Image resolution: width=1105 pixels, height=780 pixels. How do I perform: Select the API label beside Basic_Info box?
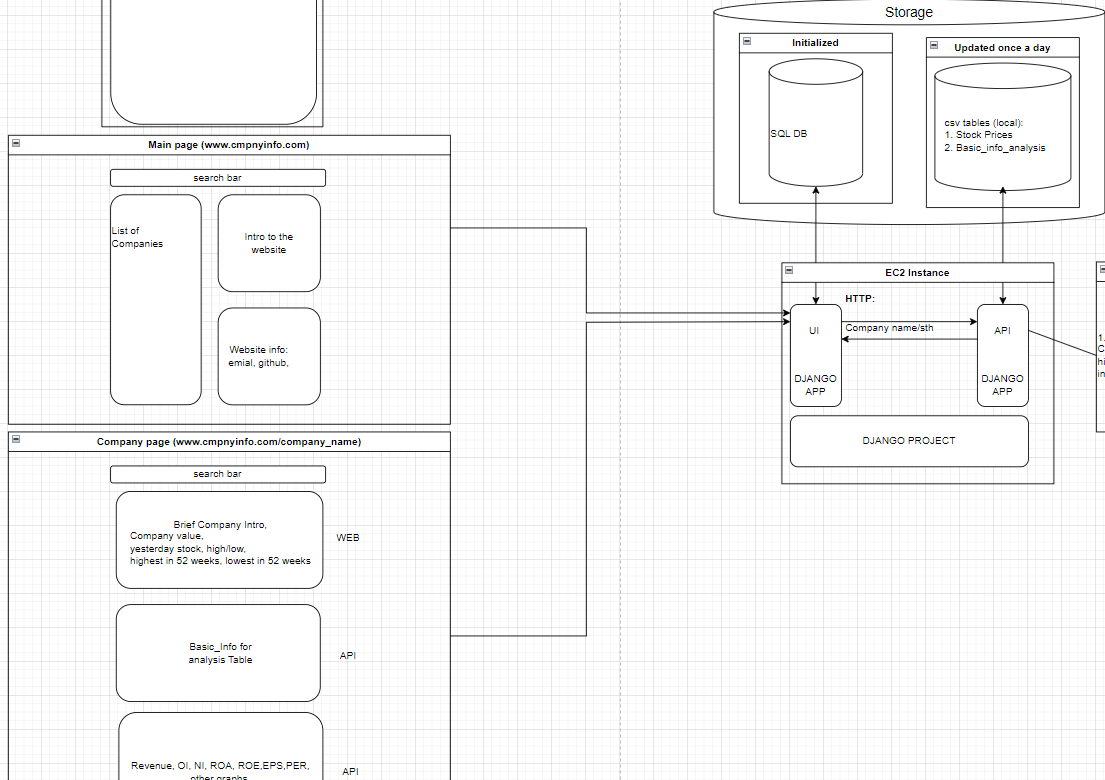click(x=347, y=655)
